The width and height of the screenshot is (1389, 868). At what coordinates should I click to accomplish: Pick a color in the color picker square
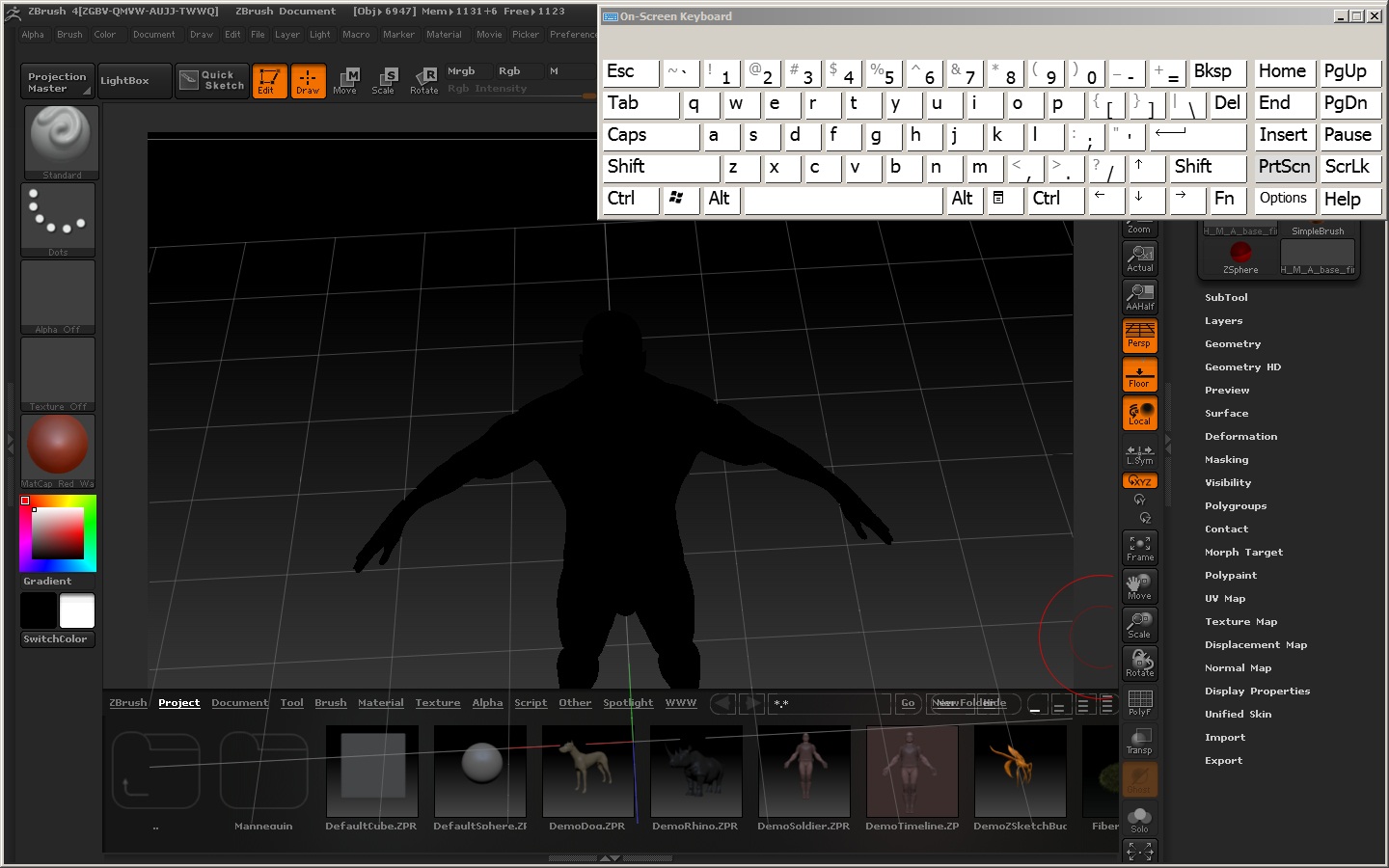click(x=58, y=533)
